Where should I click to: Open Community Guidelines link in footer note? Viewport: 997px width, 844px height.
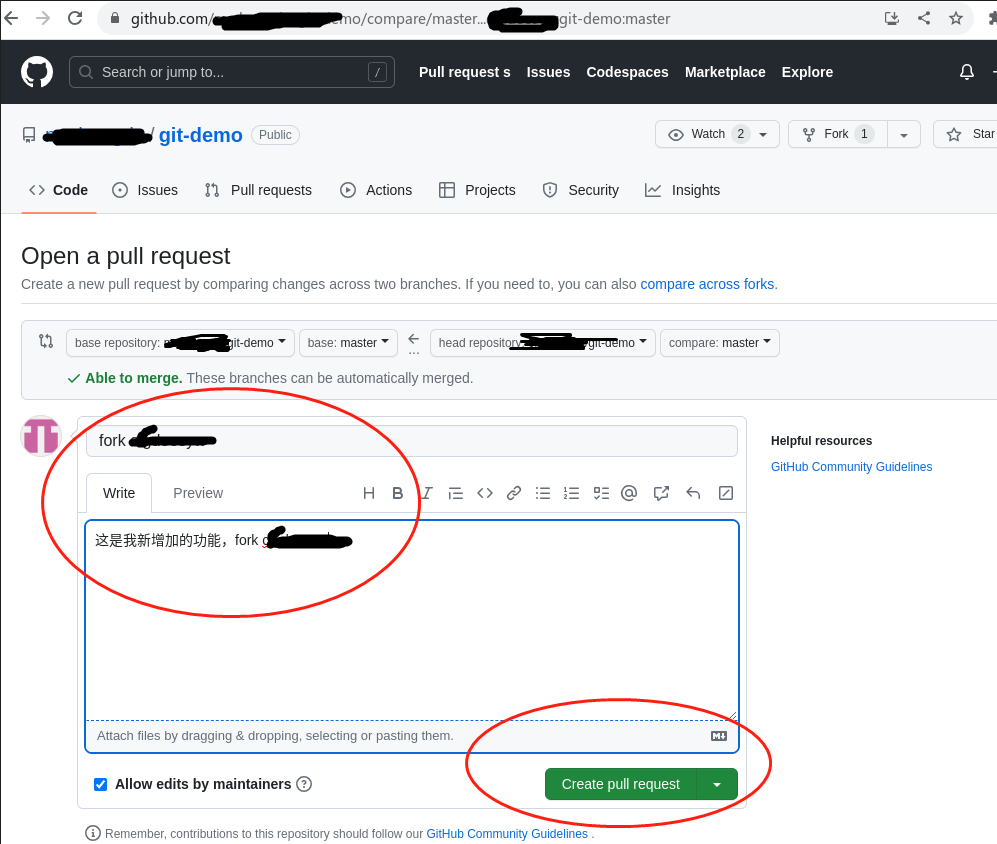(x=507, y=833)
